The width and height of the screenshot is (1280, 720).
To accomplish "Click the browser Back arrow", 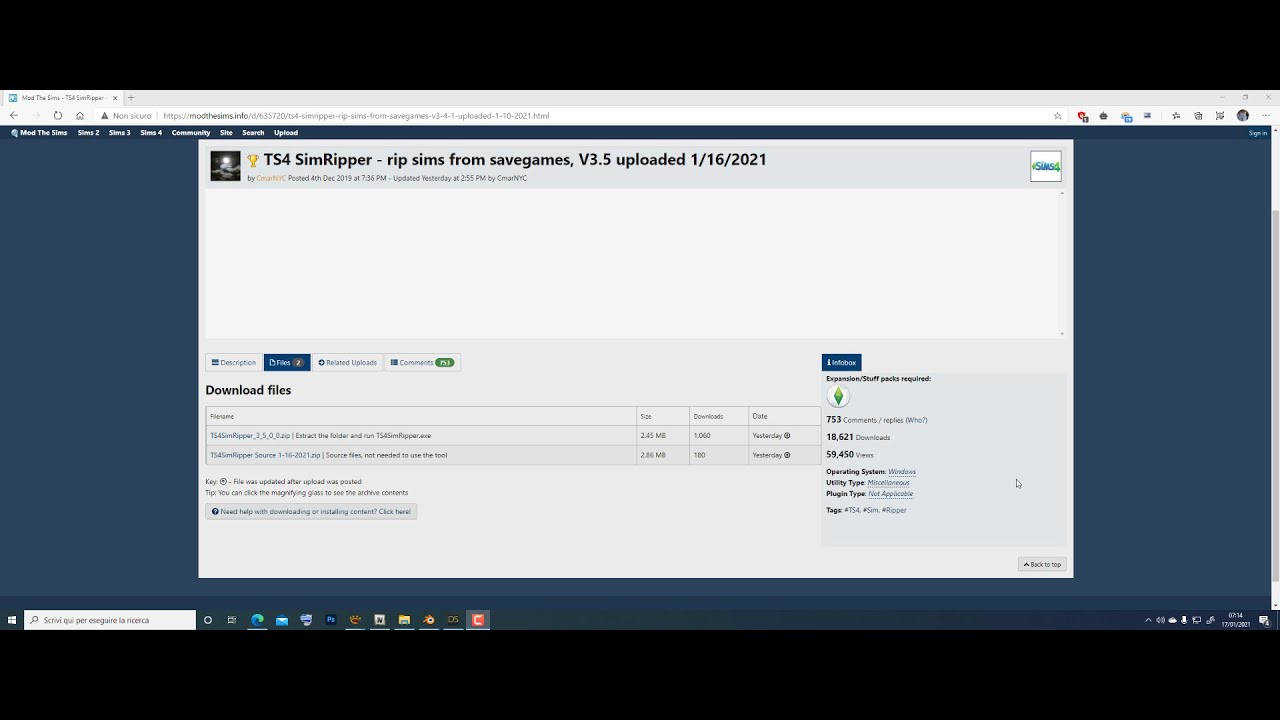I will (14, 116).
